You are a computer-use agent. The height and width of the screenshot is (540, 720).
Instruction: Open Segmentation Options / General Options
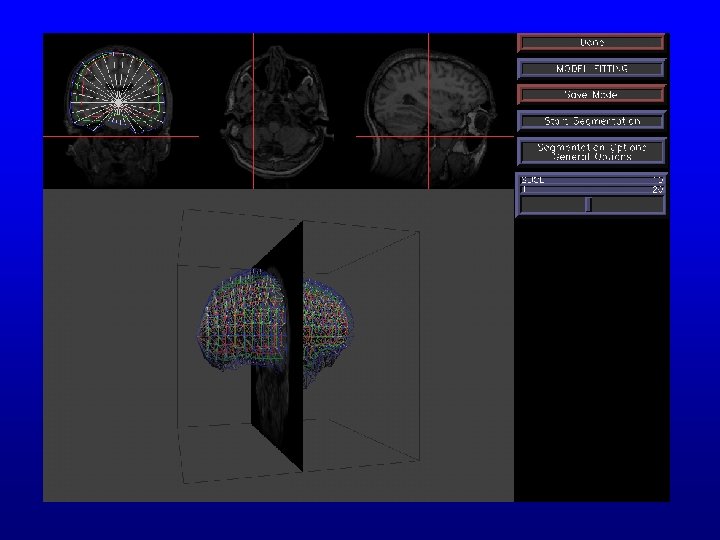[591, 152]
